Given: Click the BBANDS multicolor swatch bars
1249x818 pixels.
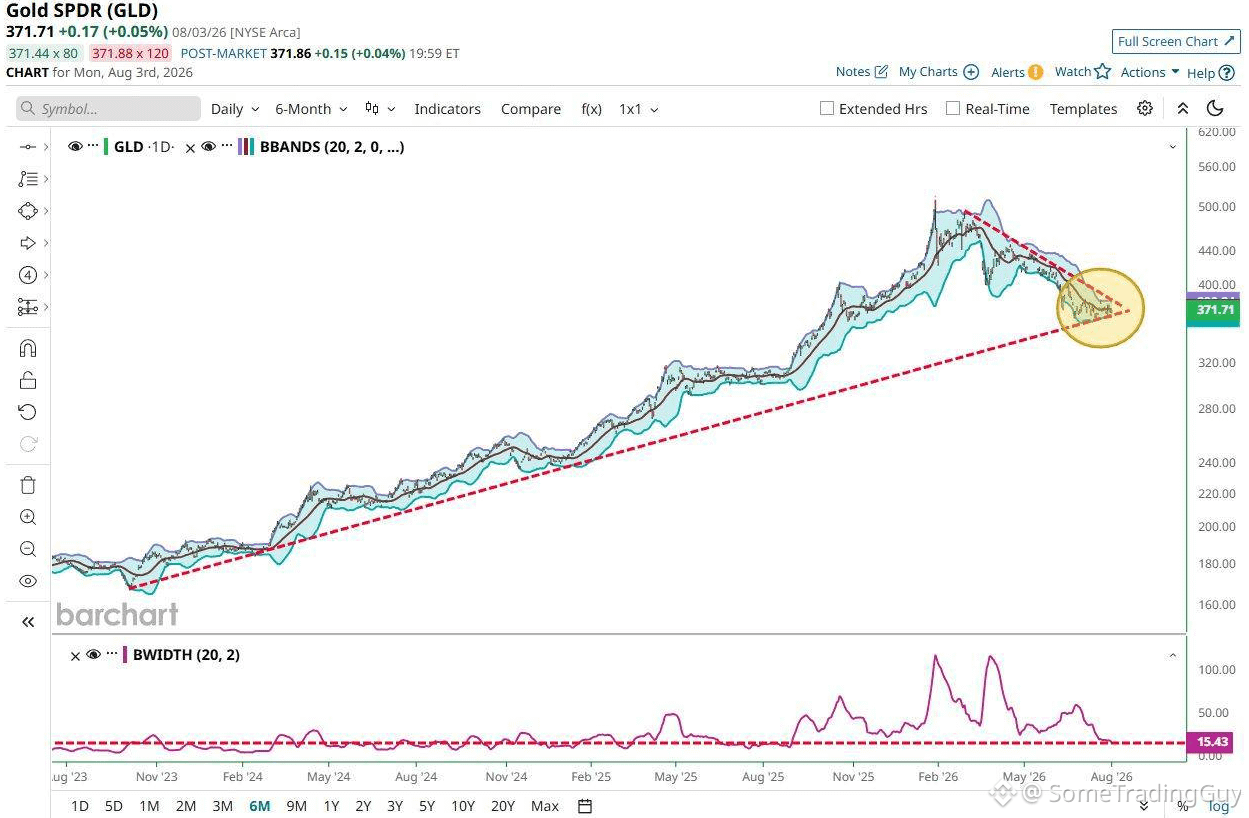Looking at the screenshot, I should [x=244, y=146].
